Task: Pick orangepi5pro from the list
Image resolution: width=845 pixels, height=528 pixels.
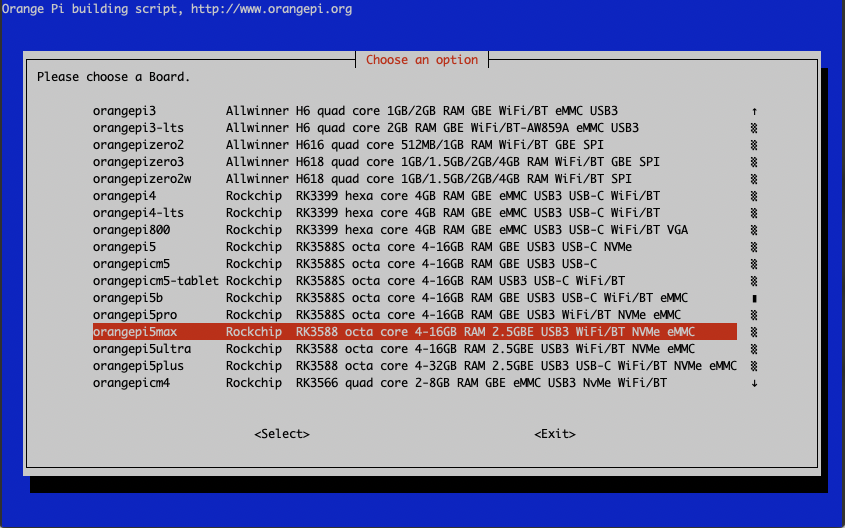Action: 414,315
